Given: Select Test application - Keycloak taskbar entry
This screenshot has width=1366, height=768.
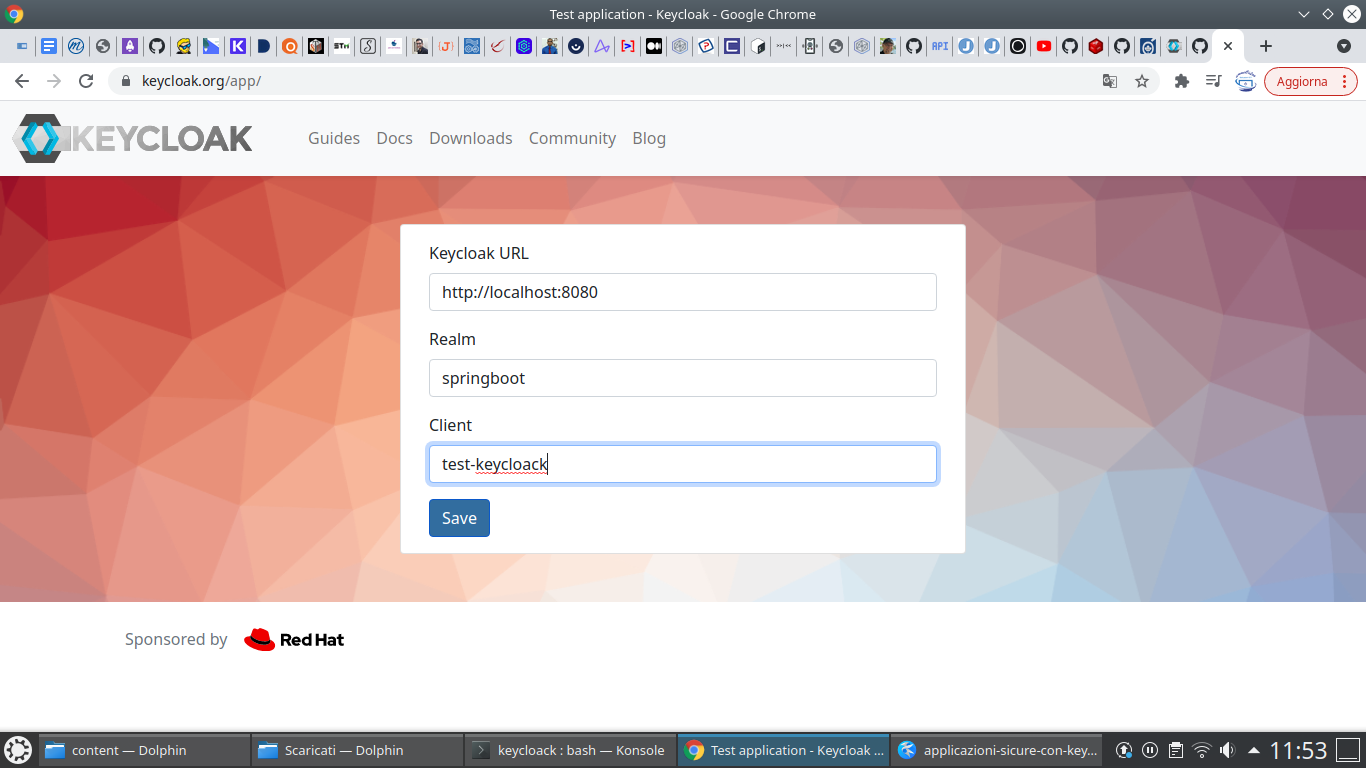Looking at the screenshot, I should (783, 750).
